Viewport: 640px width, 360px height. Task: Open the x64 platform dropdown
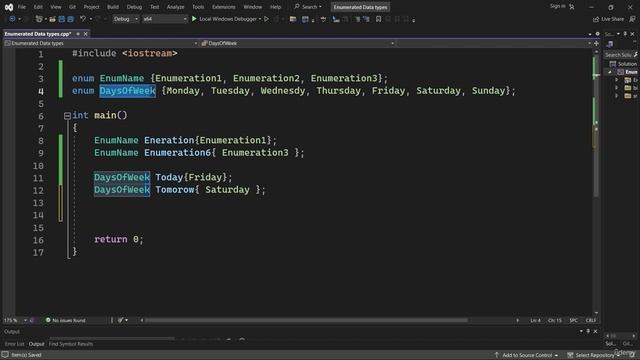(164, 19)
